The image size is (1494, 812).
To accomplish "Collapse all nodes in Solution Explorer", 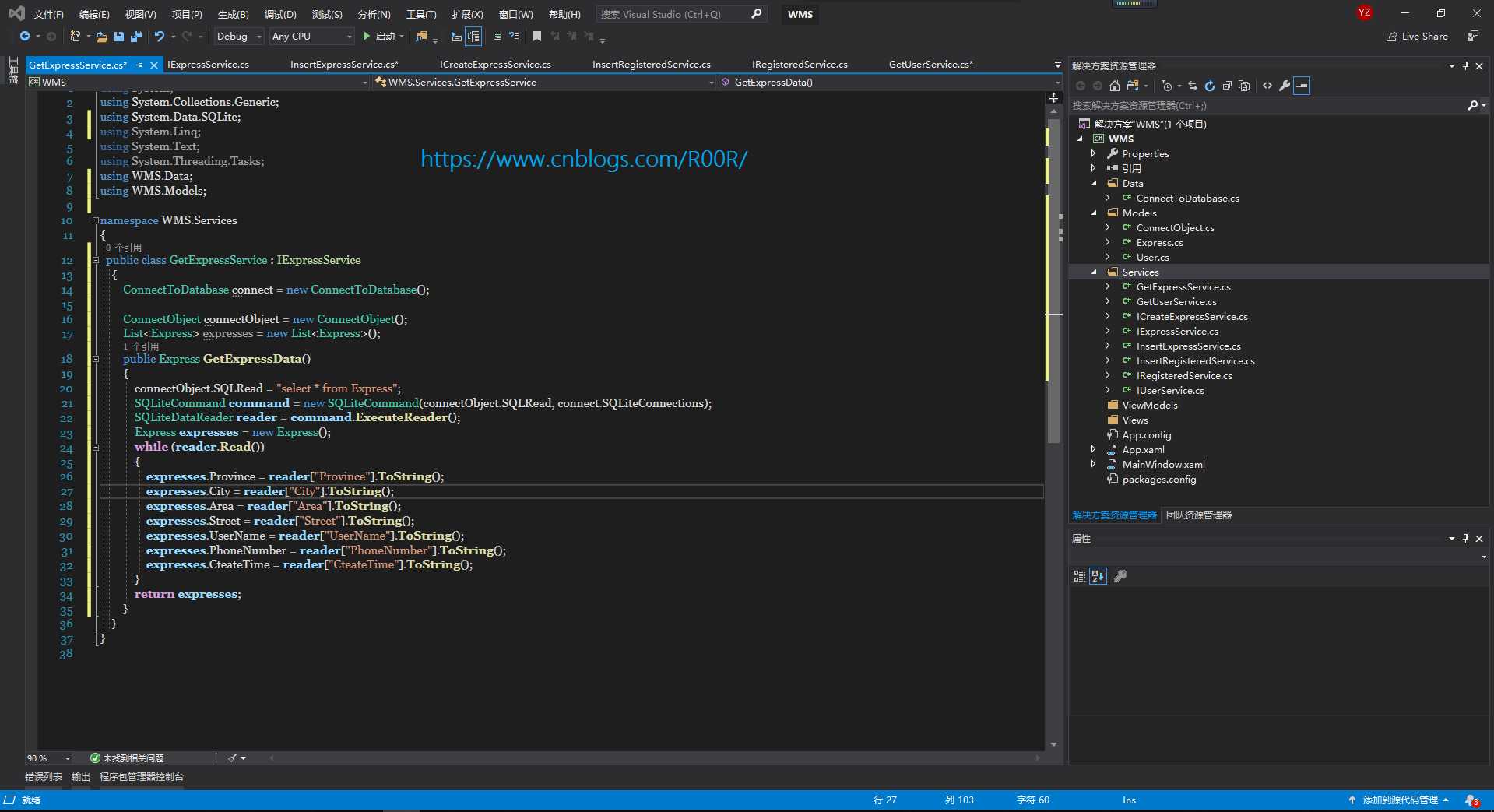I will pos(1227,86).
